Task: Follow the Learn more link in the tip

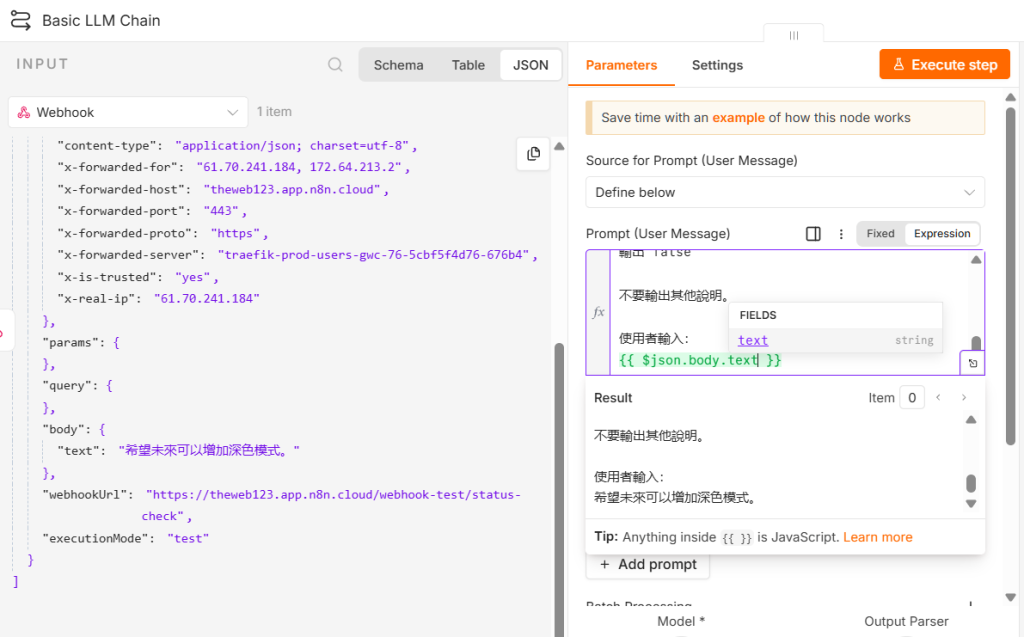Action: click(x=878, y=537)
